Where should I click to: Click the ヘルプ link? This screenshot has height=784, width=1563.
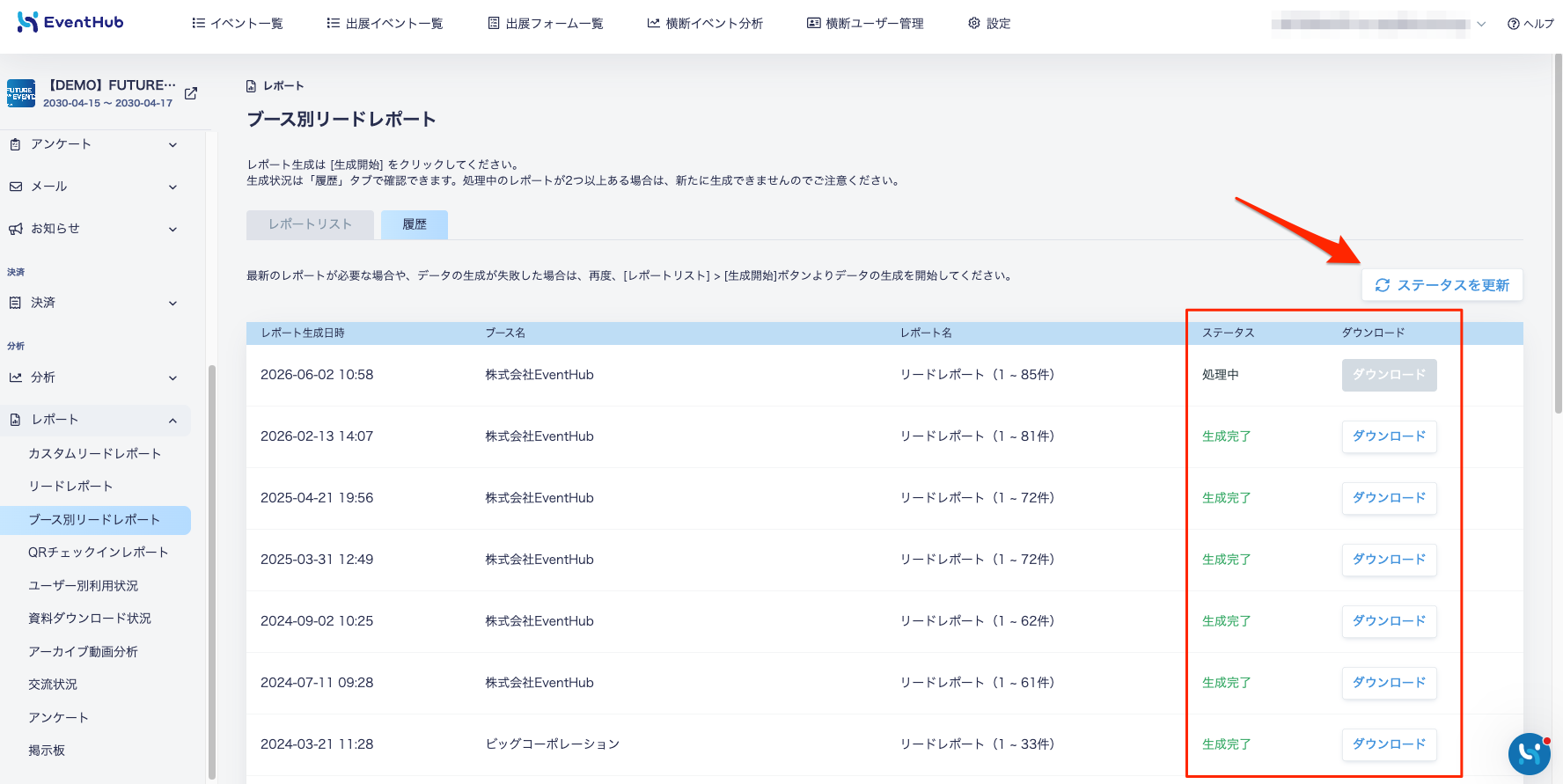(x=1531, y=24)
